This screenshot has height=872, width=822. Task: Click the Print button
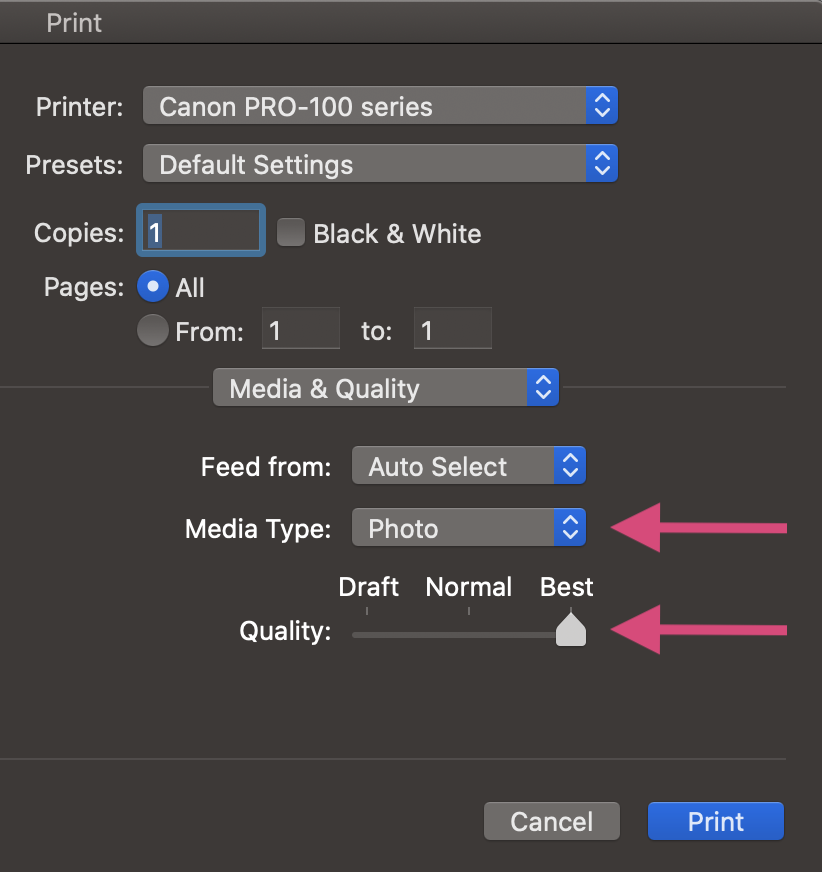click(716, 821)
